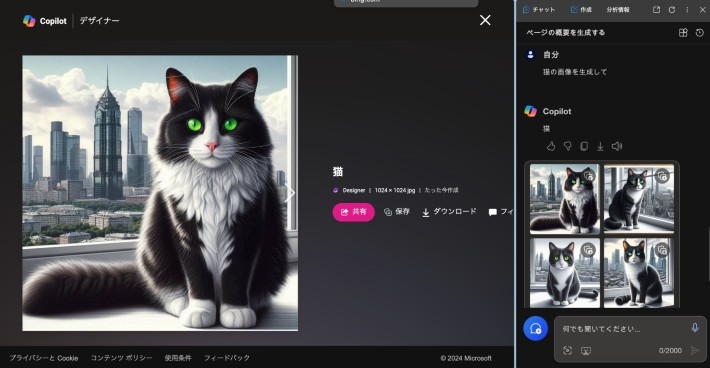
Task: Click overlay icon on bottom-left thumbnail
Action: [588, 249]
